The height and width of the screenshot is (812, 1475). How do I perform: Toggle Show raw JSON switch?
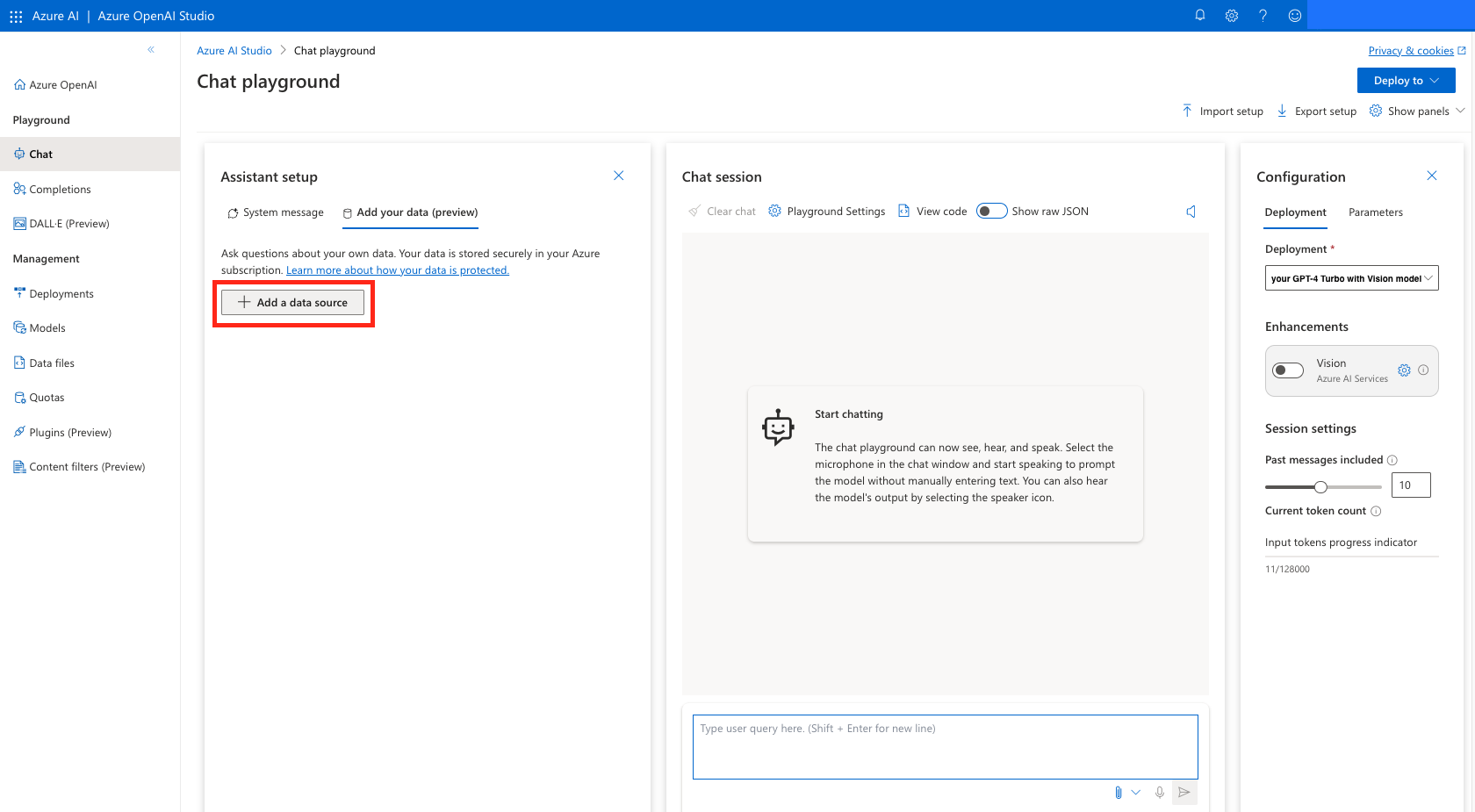point(992,212)
